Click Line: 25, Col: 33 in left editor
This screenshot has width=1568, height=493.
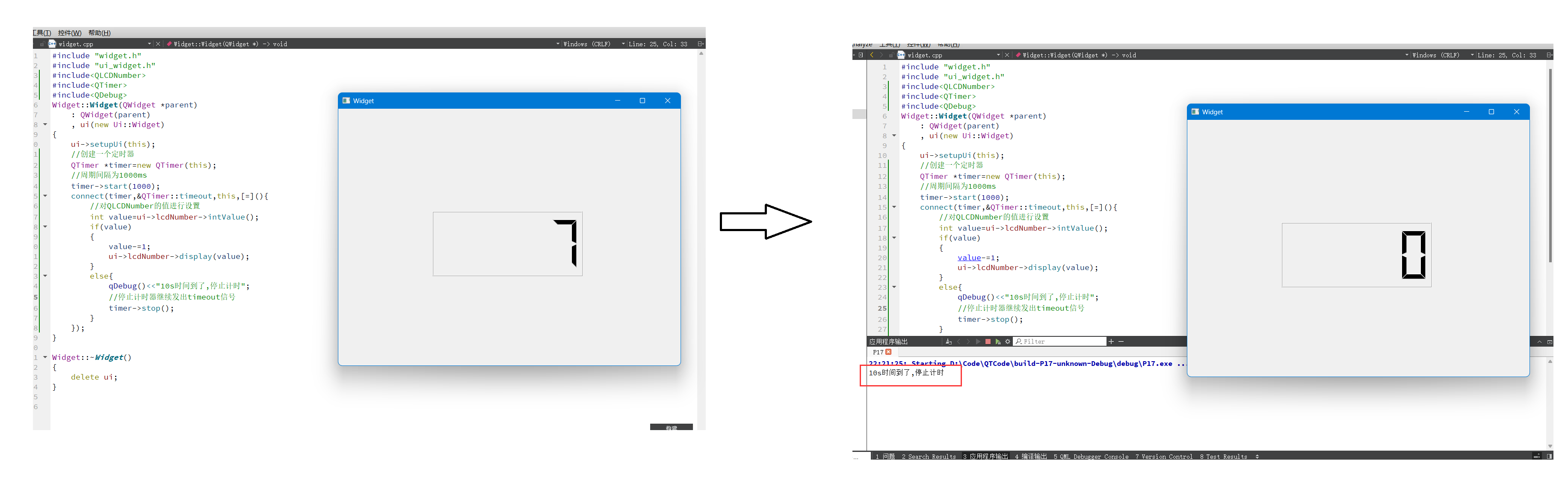click(657, 44)
